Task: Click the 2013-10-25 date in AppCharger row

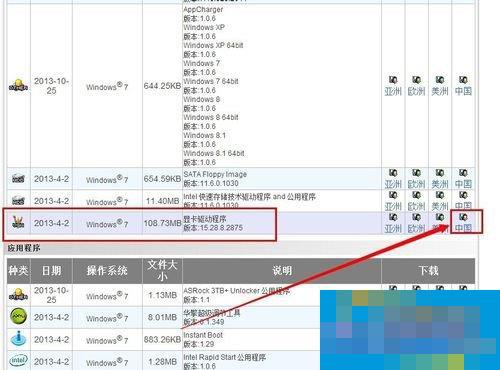Action: pyautogui.click(x=51, y=86)
